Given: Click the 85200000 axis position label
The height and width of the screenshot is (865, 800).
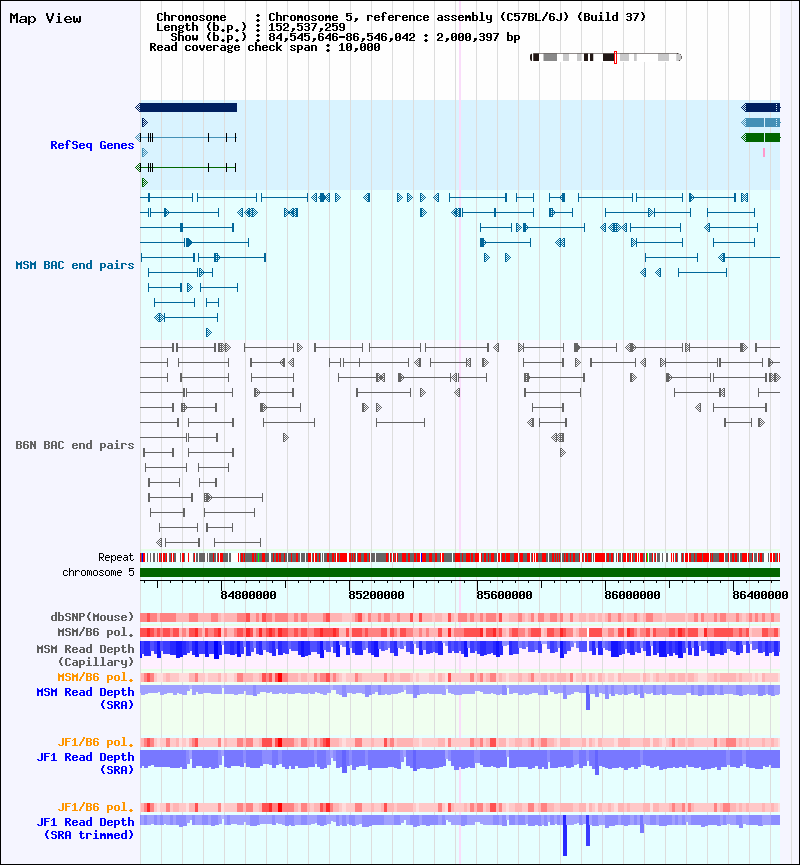Looking at the screenshot, I should pos(376,595).
